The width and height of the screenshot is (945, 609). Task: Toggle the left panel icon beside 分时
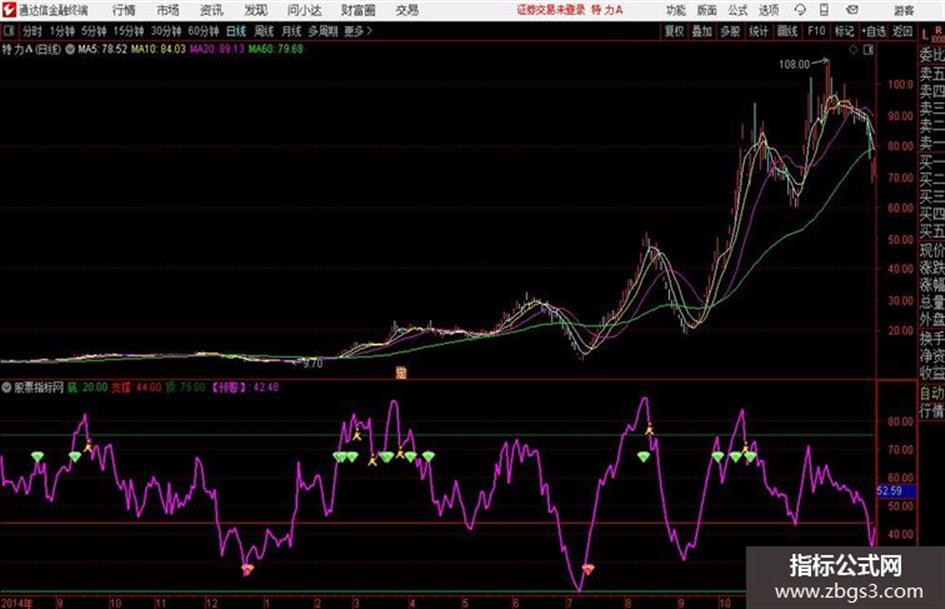[x=8, y=31]
